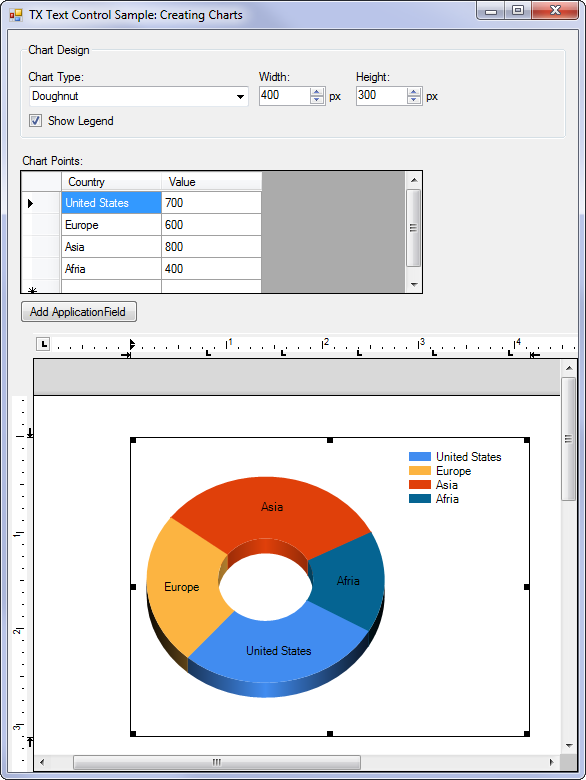Increase Width with the up spinner arrow

click(x=317, y=92)
